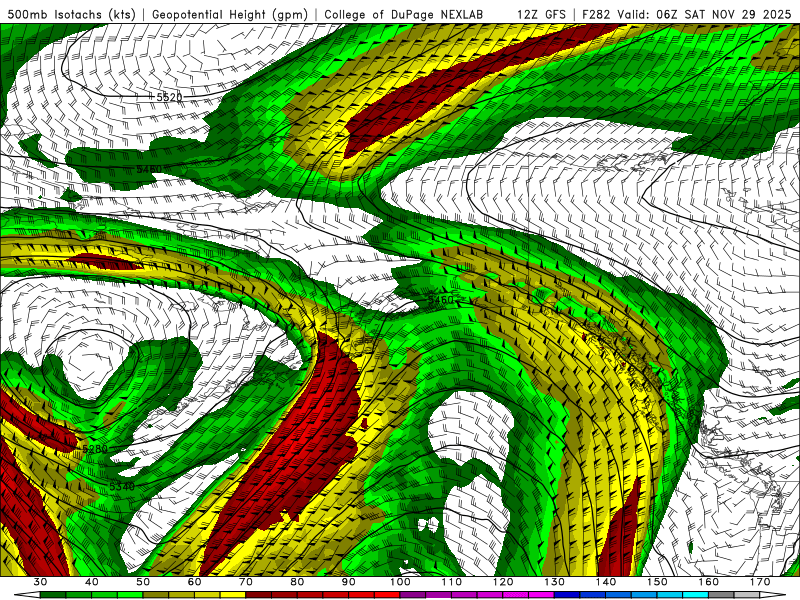This screenshot has height=600, width=800.
Task: Click the "F282 Valid: 06Z SAT NOV 29 2025" text
Action: click(686, 14)
